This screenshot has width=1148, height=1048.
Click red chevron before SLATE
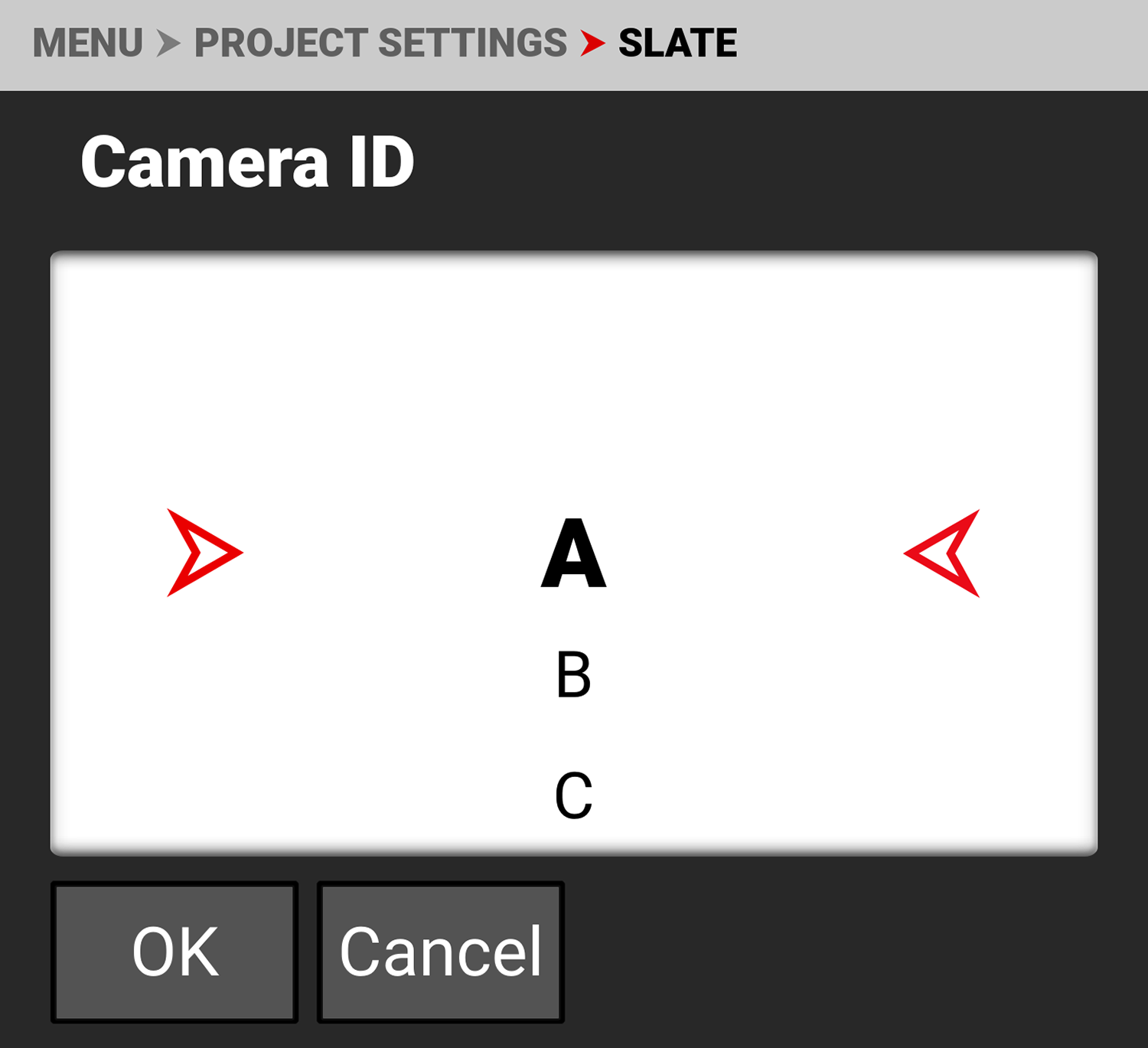(592, 43)
